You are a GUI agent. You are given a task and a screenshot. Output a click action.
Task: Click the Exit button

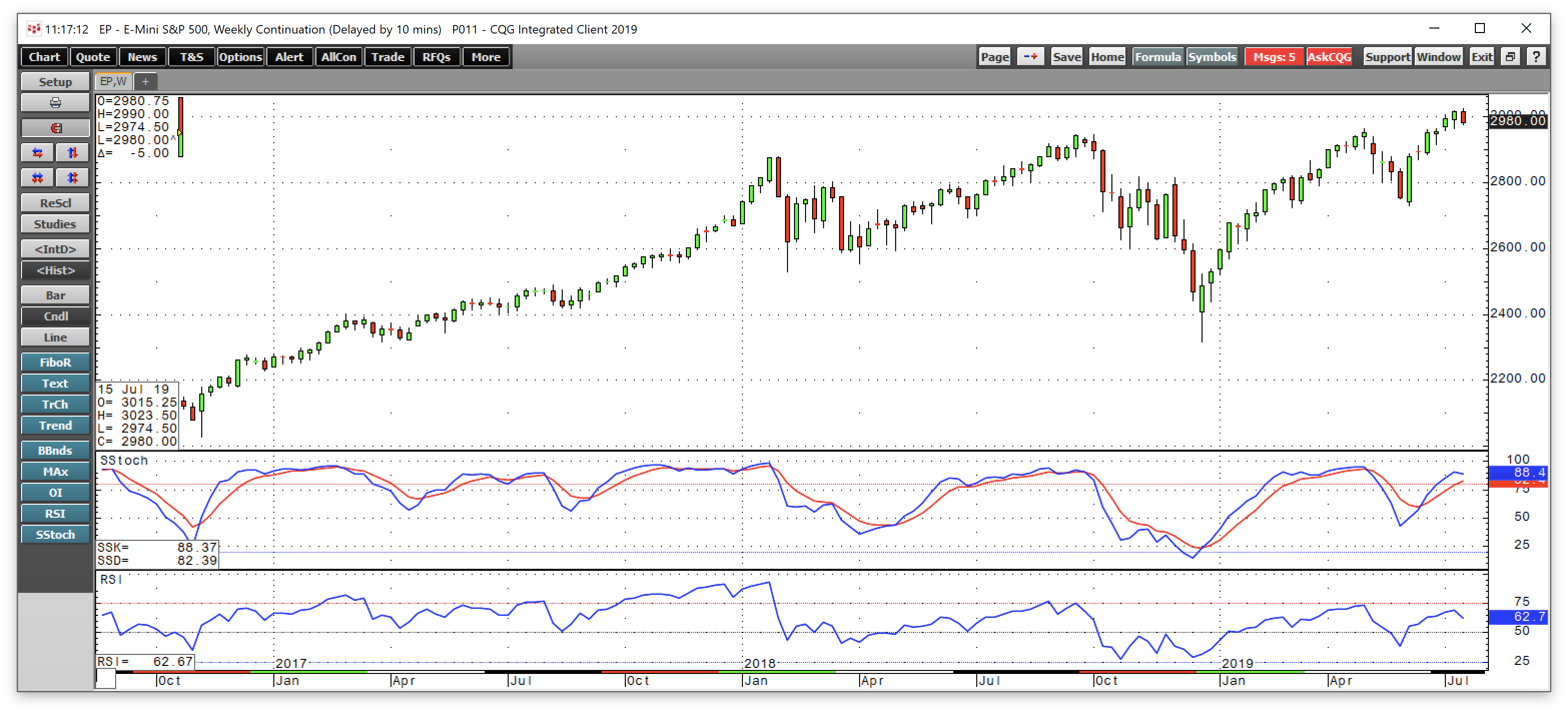pos(1481,57)
